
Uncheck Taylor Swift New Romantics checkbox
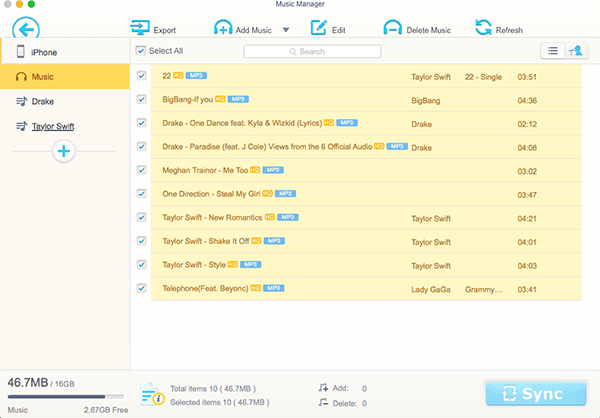(142, 217)
